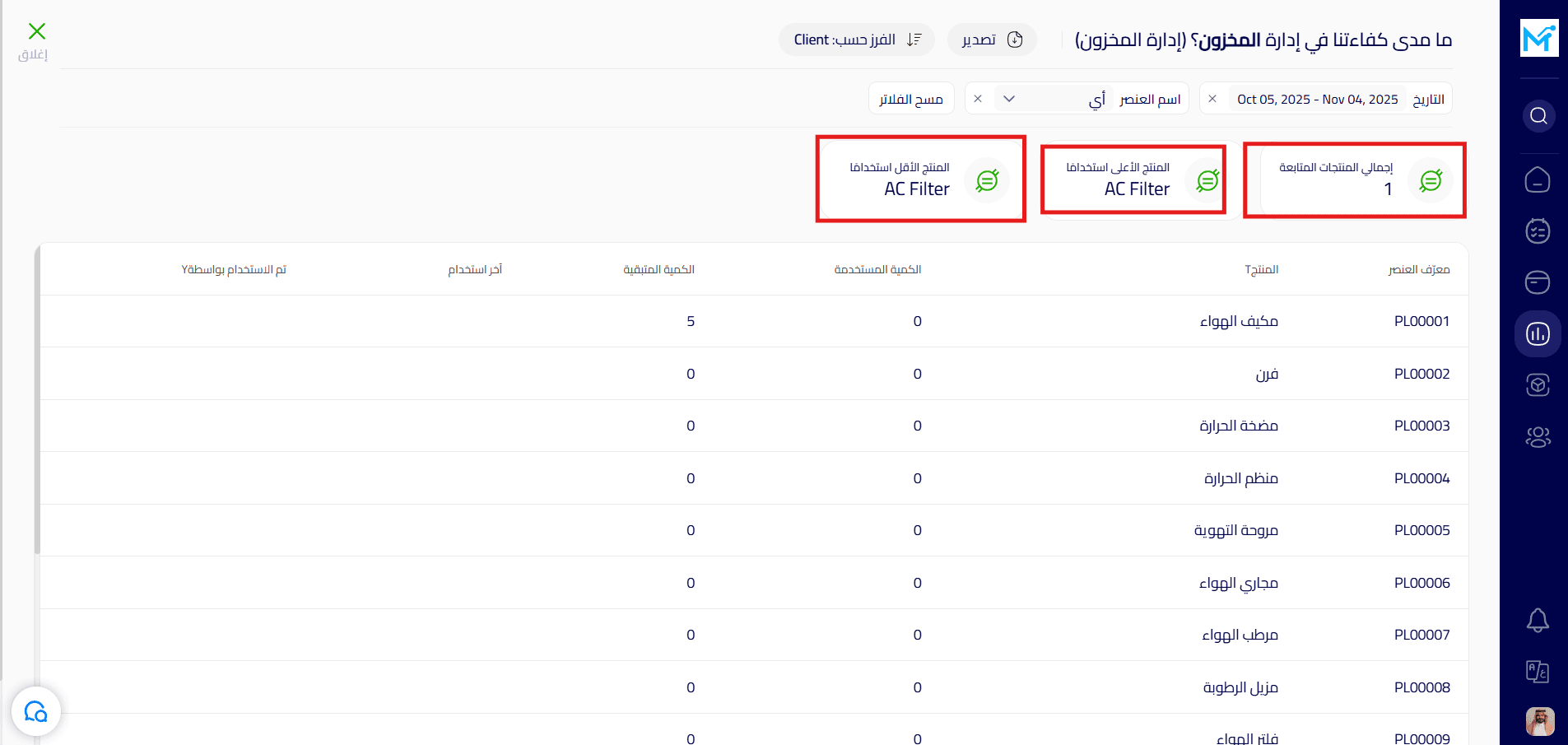
Task: Sort by المنتج column header
Action: [1261, 269]
